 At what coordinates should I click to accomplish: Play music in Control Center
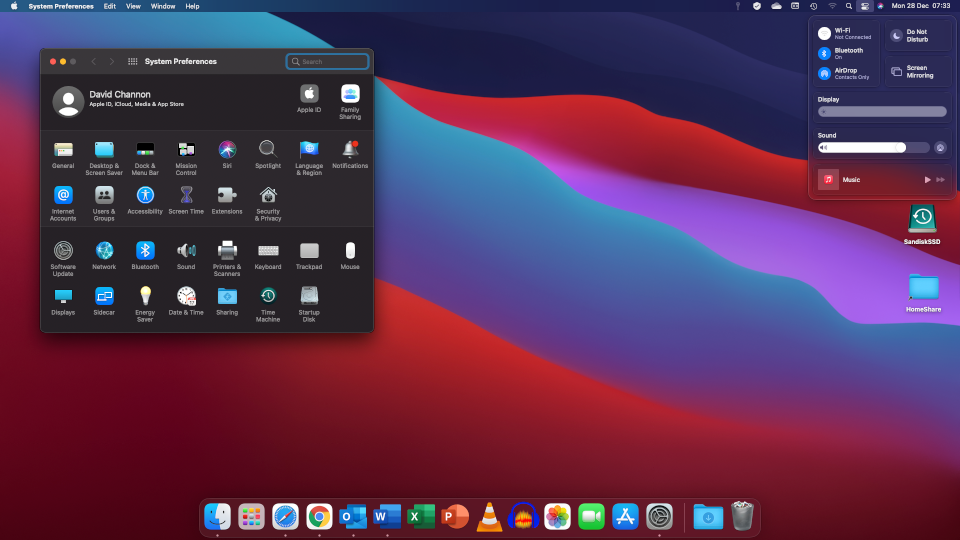[x=928, y=180]
